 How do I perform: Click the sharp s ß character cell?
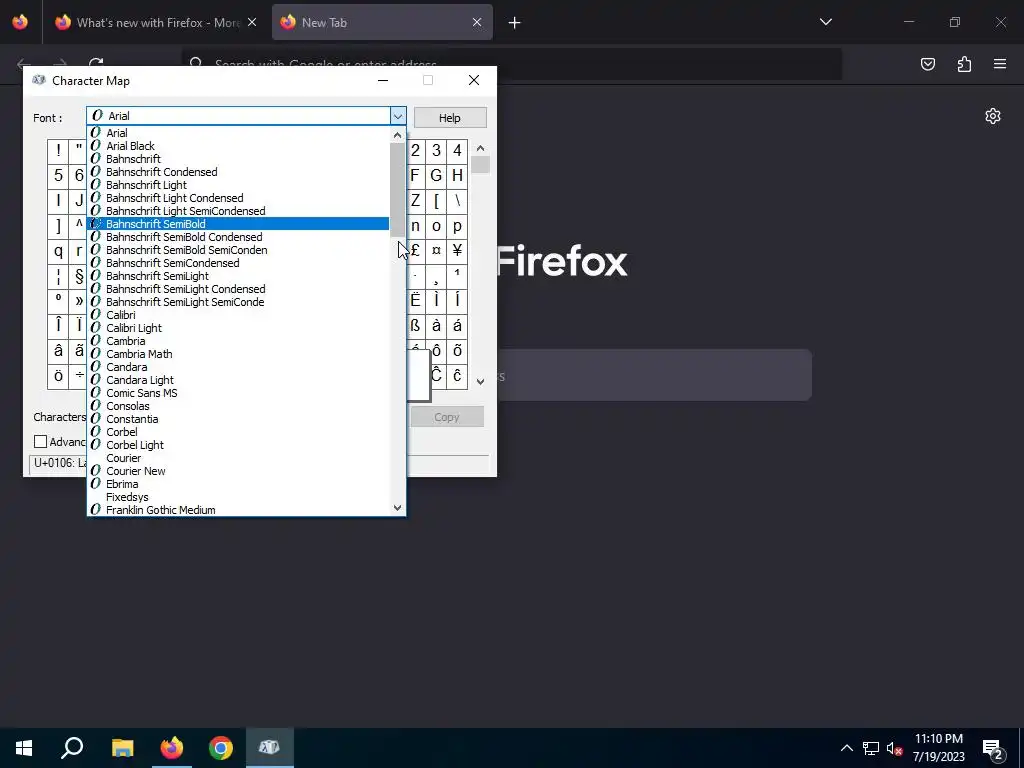click(415, 326)
